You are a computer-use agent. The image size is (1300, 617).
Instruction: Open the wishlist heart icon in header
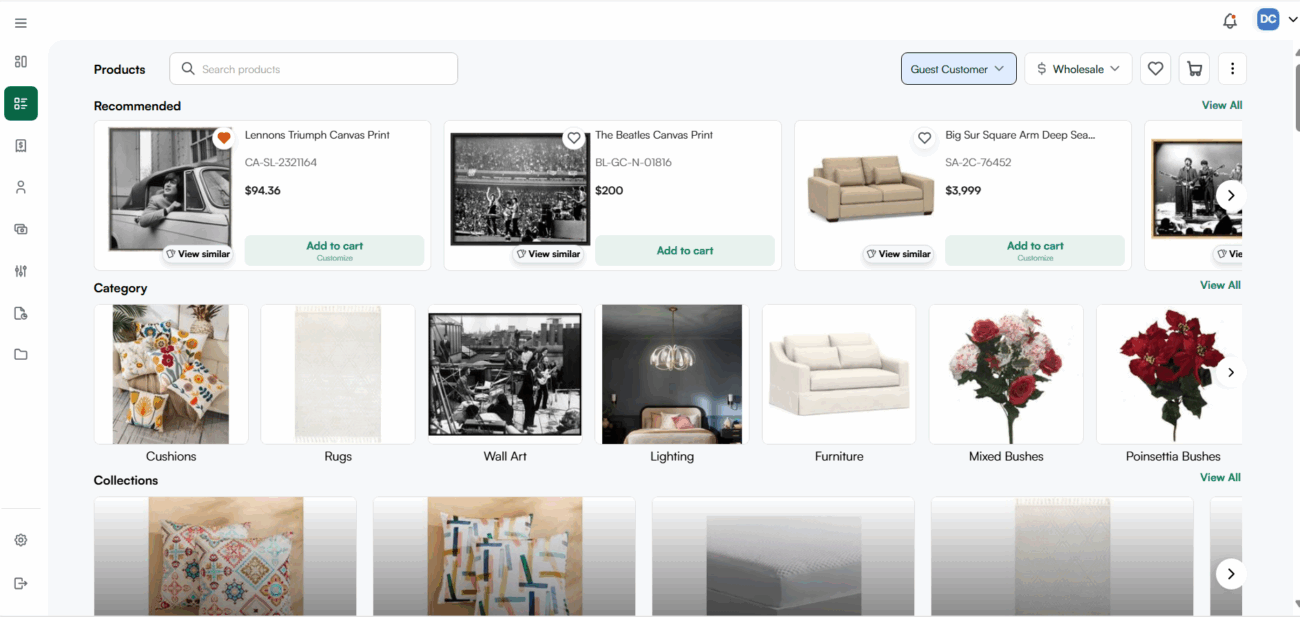tap(1155, 69)
